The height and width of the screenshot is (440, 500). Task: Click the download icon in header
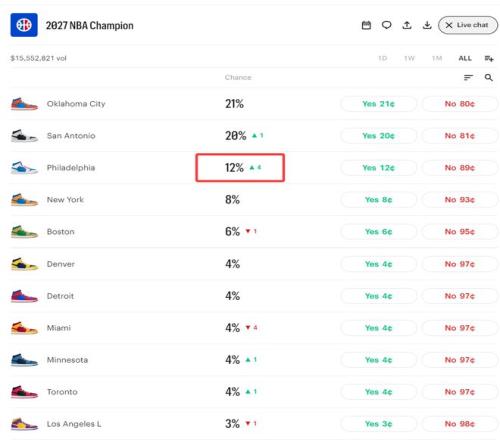tap(427, 25)
